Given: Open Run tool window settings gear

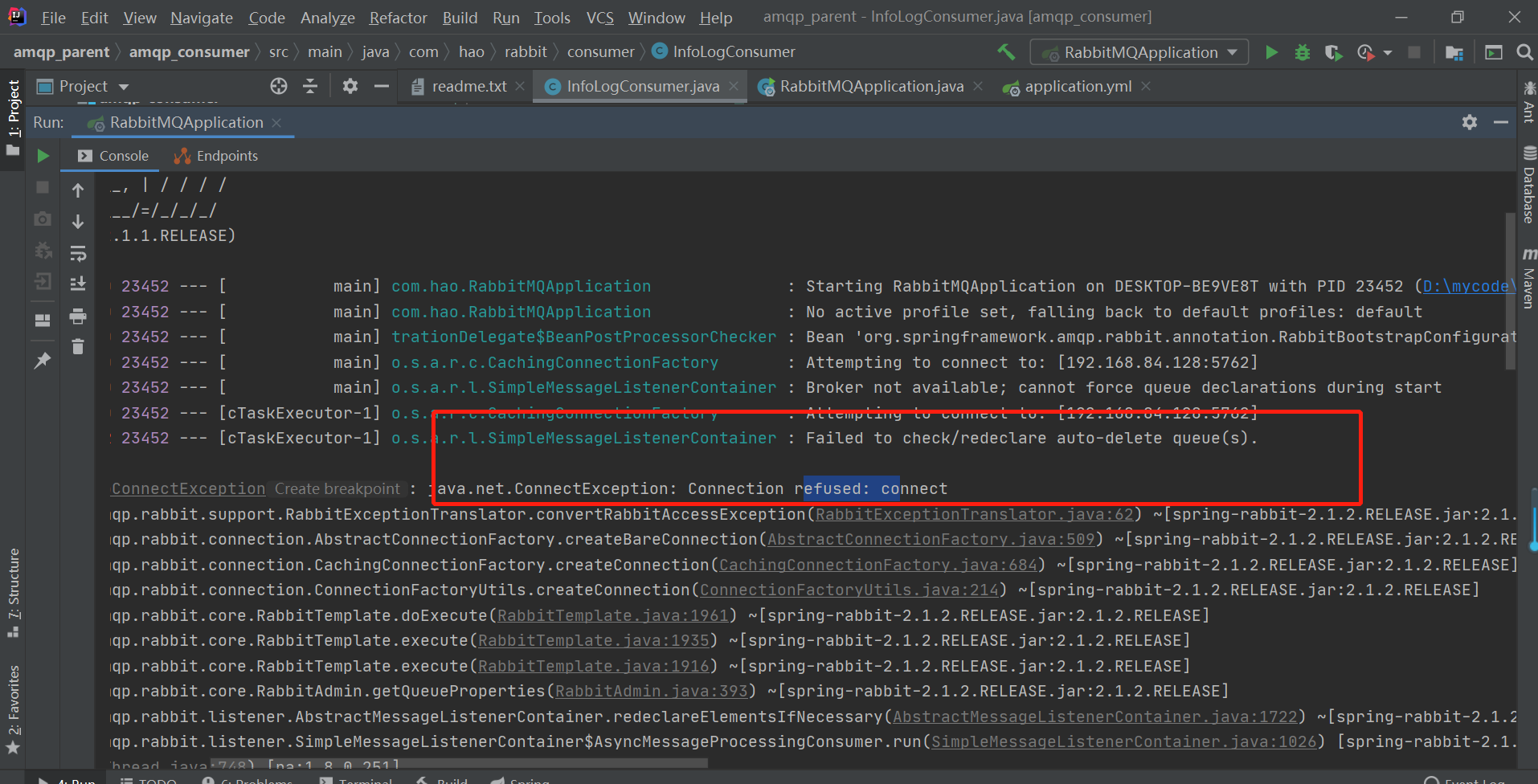Looking at the screenshot, I should click(x=1470, y=122).
